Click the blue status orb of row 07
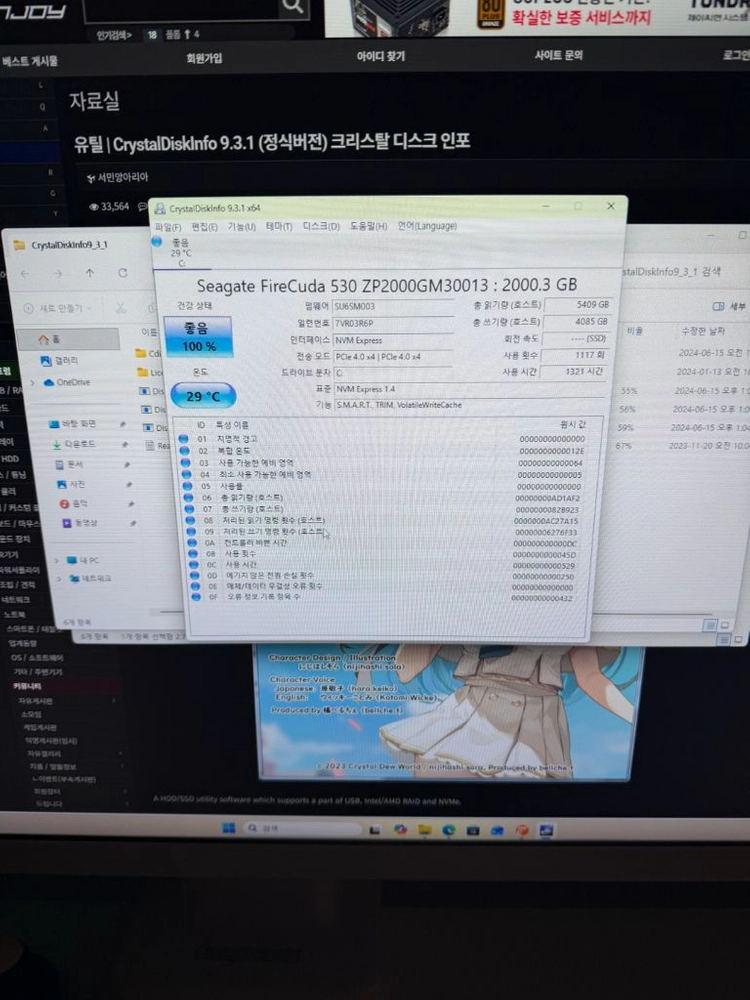The image size is (750, 1000). click(x=189, y=509)
